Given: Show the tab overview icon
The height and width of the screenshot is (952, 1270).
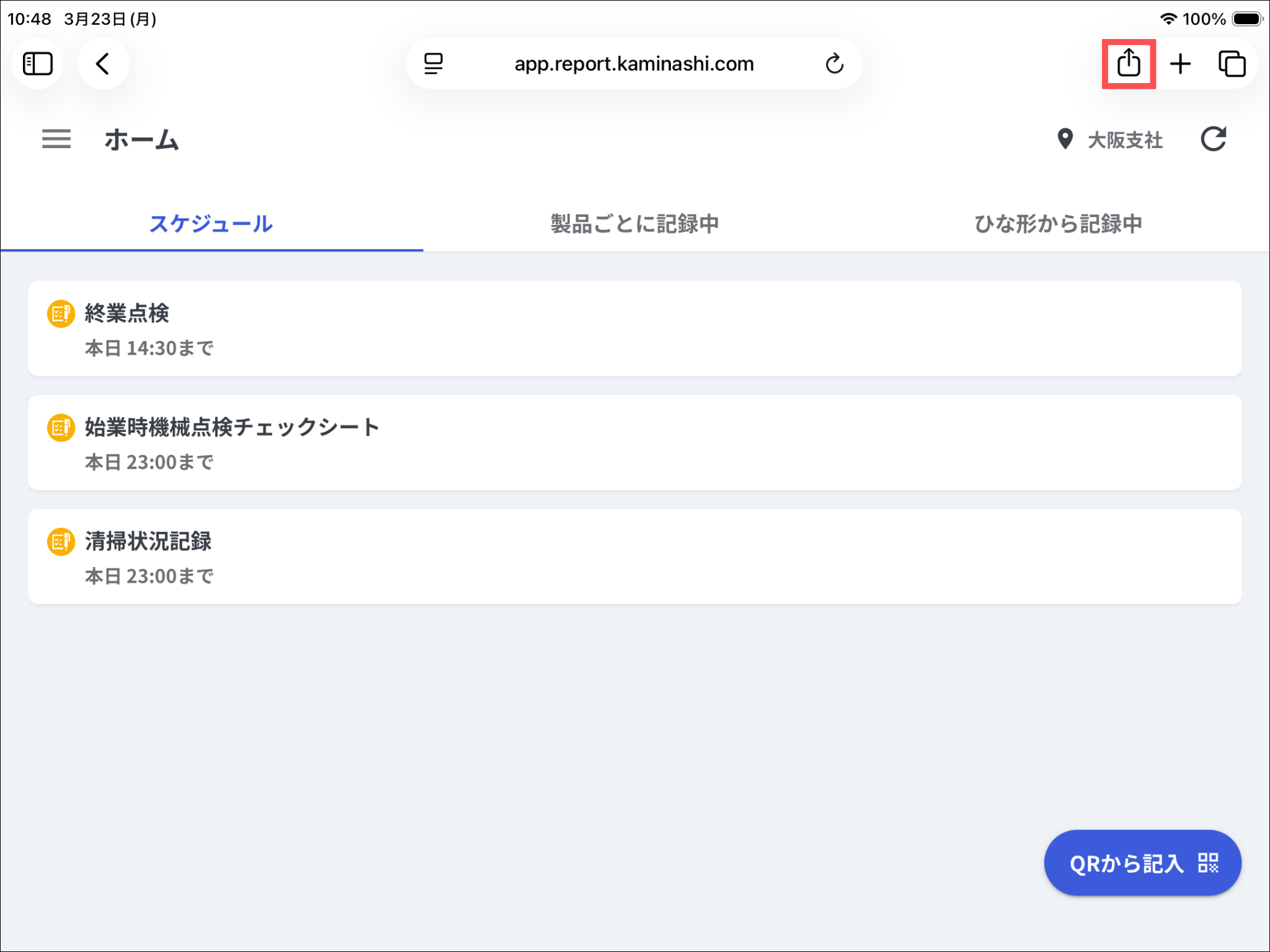Looking at the screenshot, I should point(1232,63).
